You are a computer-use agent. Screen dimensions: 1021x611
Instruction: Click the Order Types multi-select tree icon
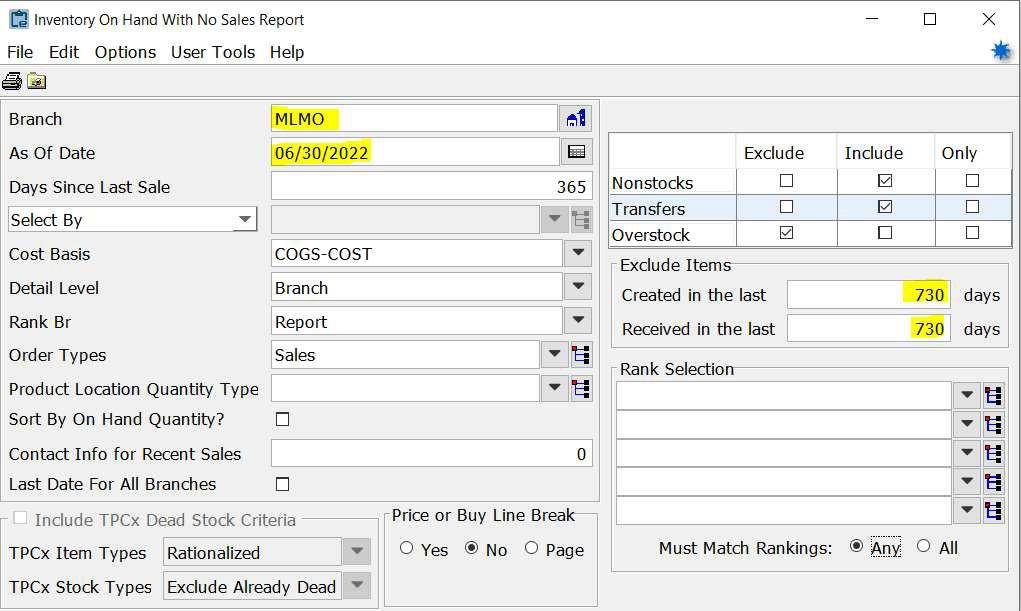coord(581,355)
